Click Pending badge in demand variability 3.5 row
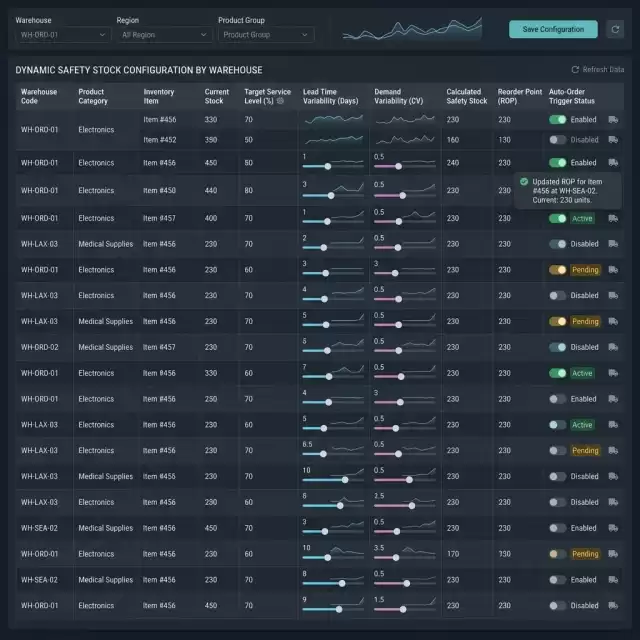Viewport: 640px width, 640px height. click(585, 554)
